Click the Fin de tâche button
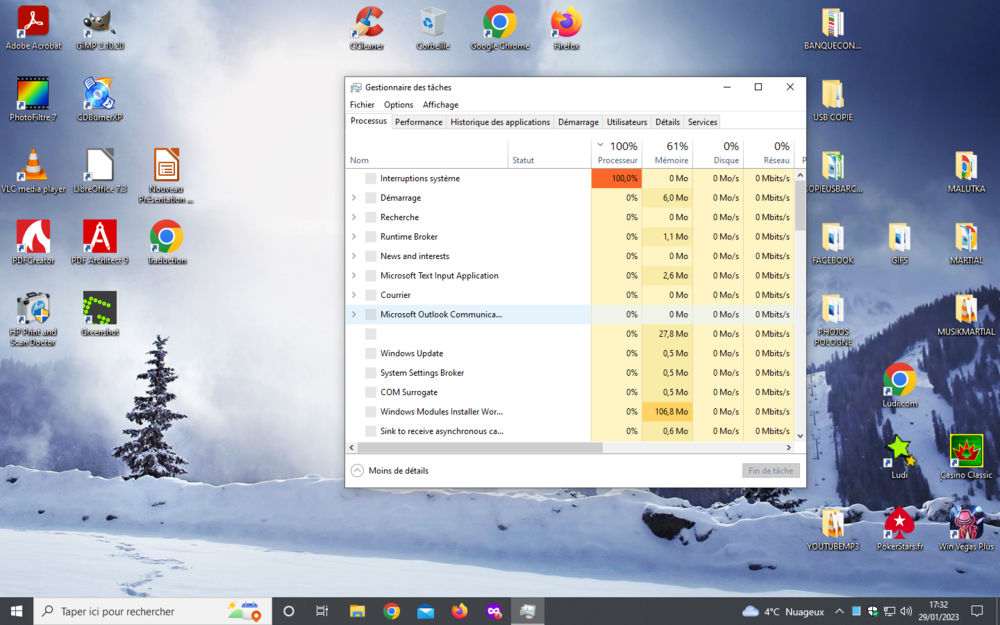Image resolution: width=1000 pixels, height=625 pixels. click(x=770, y=470)
